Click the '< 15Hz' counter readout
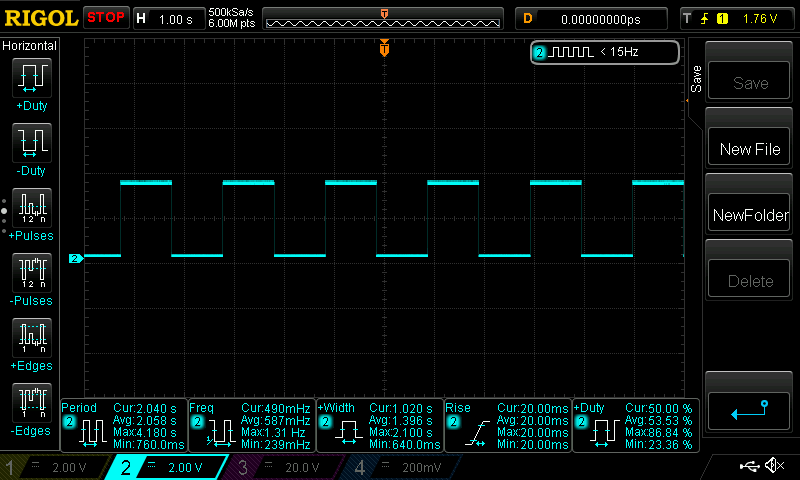Image resolution: width=800 pixels, height=480 pixels. [x=619, y=52]
